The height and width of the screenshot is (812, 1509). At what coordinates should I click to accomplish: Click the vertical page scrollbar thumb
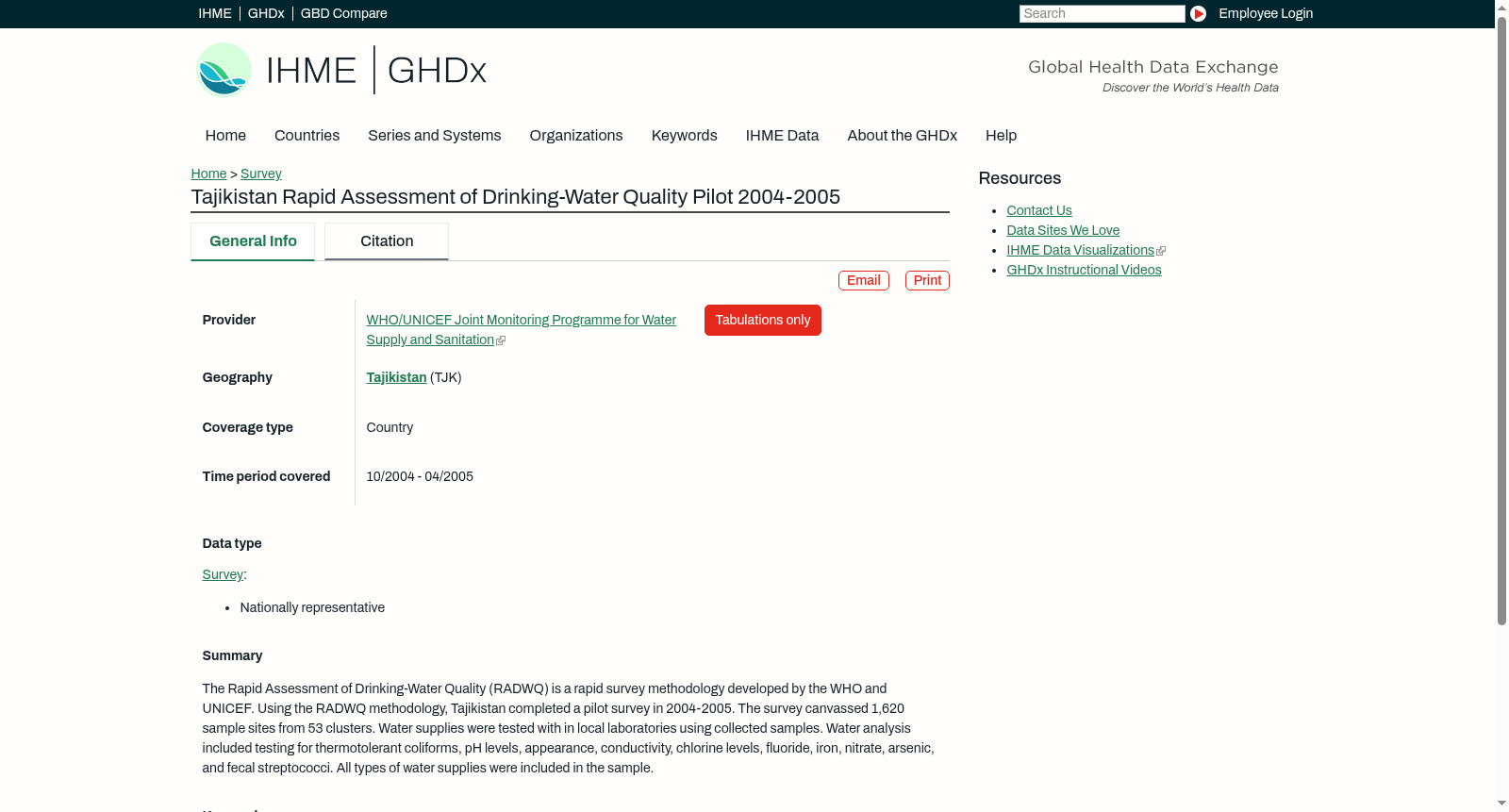point(1501,321)
